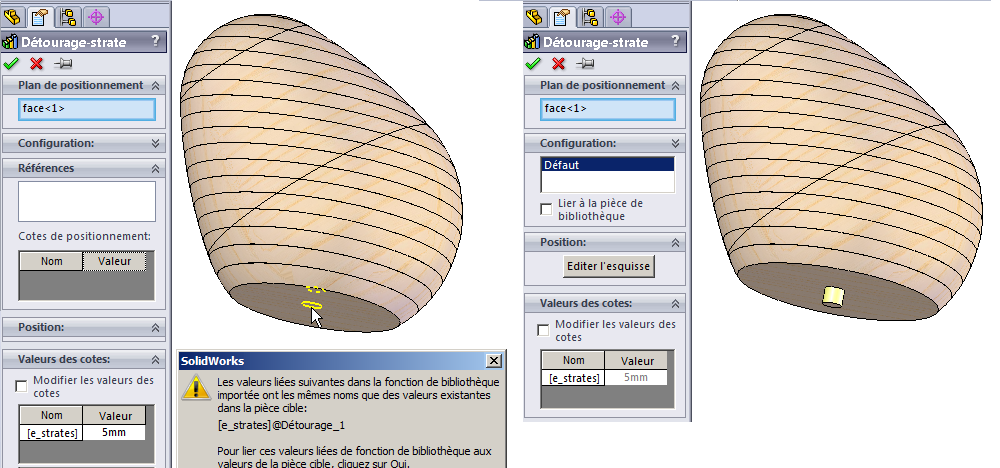
Task: Open PropertyManager tab in left panel
Action: 40,16
